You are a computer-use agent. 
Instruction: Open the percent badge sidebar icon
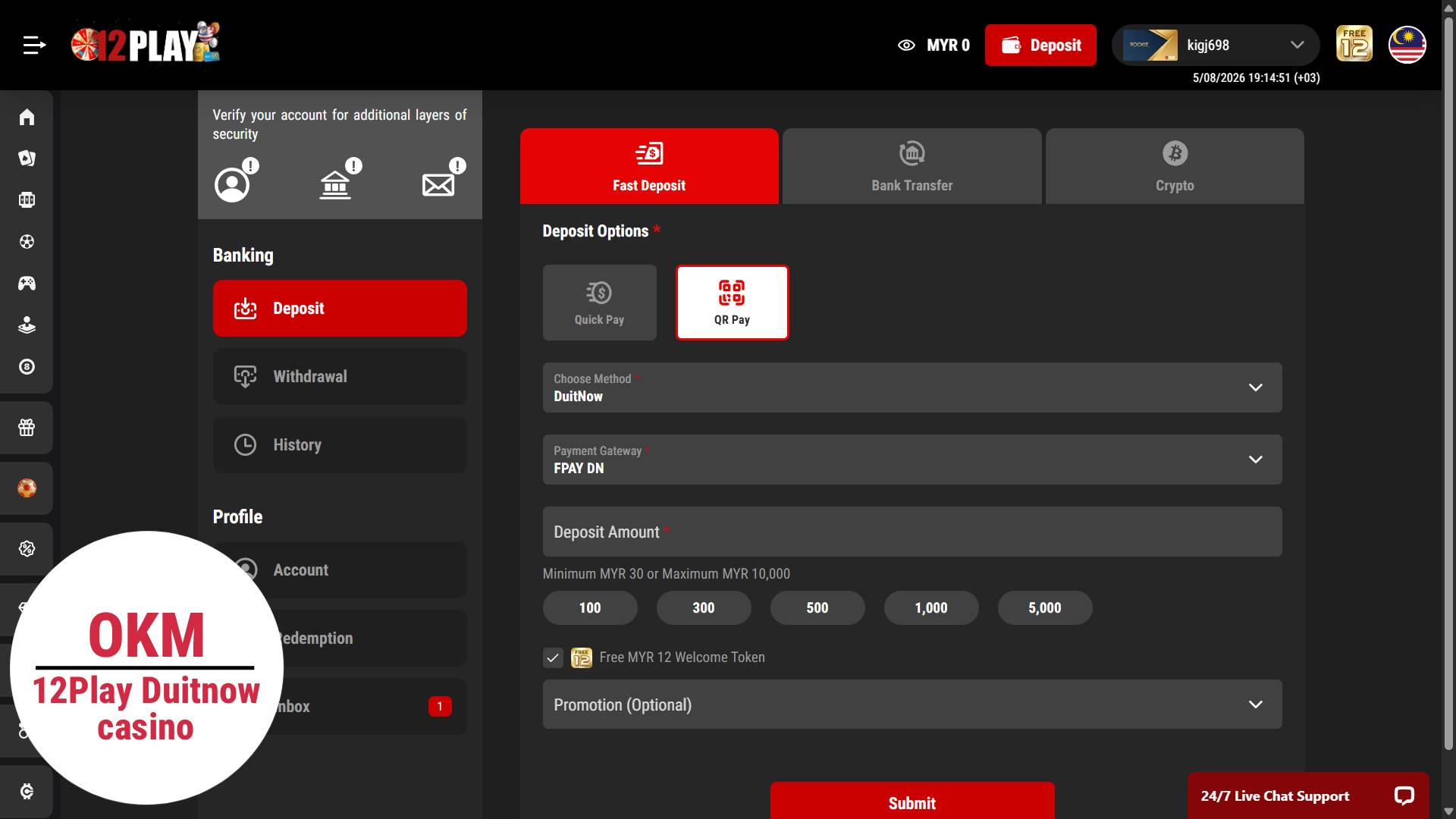click(x=27, y=549)
